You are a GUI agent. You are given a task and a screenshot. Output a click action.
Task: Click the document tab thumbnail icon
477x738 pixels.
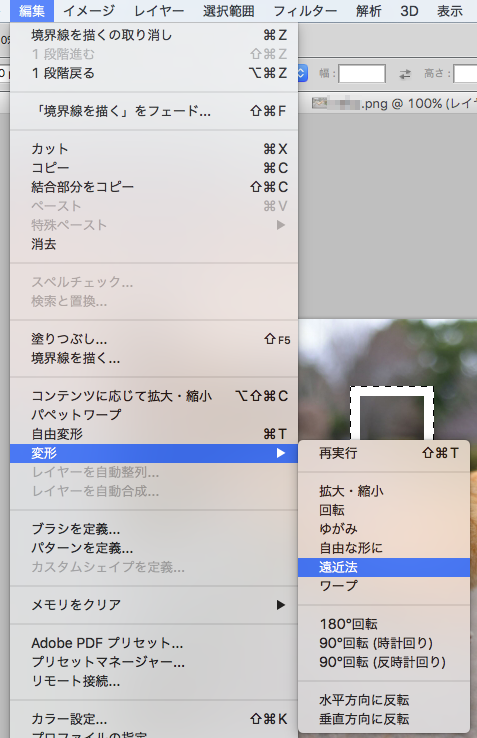coord(320,103)
